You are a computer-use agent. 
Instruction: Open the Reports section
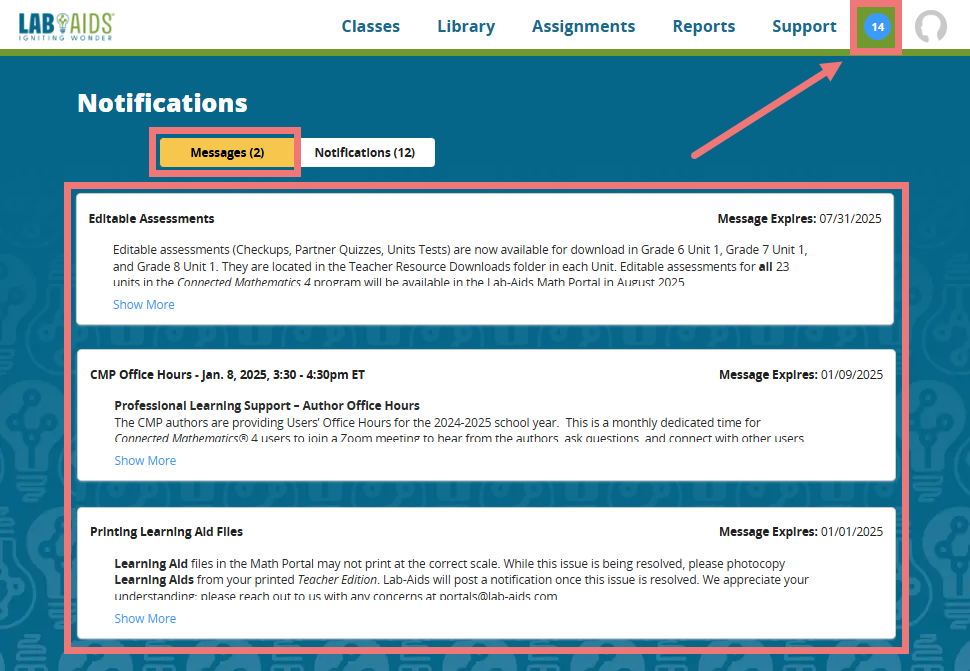click(703, 27)
